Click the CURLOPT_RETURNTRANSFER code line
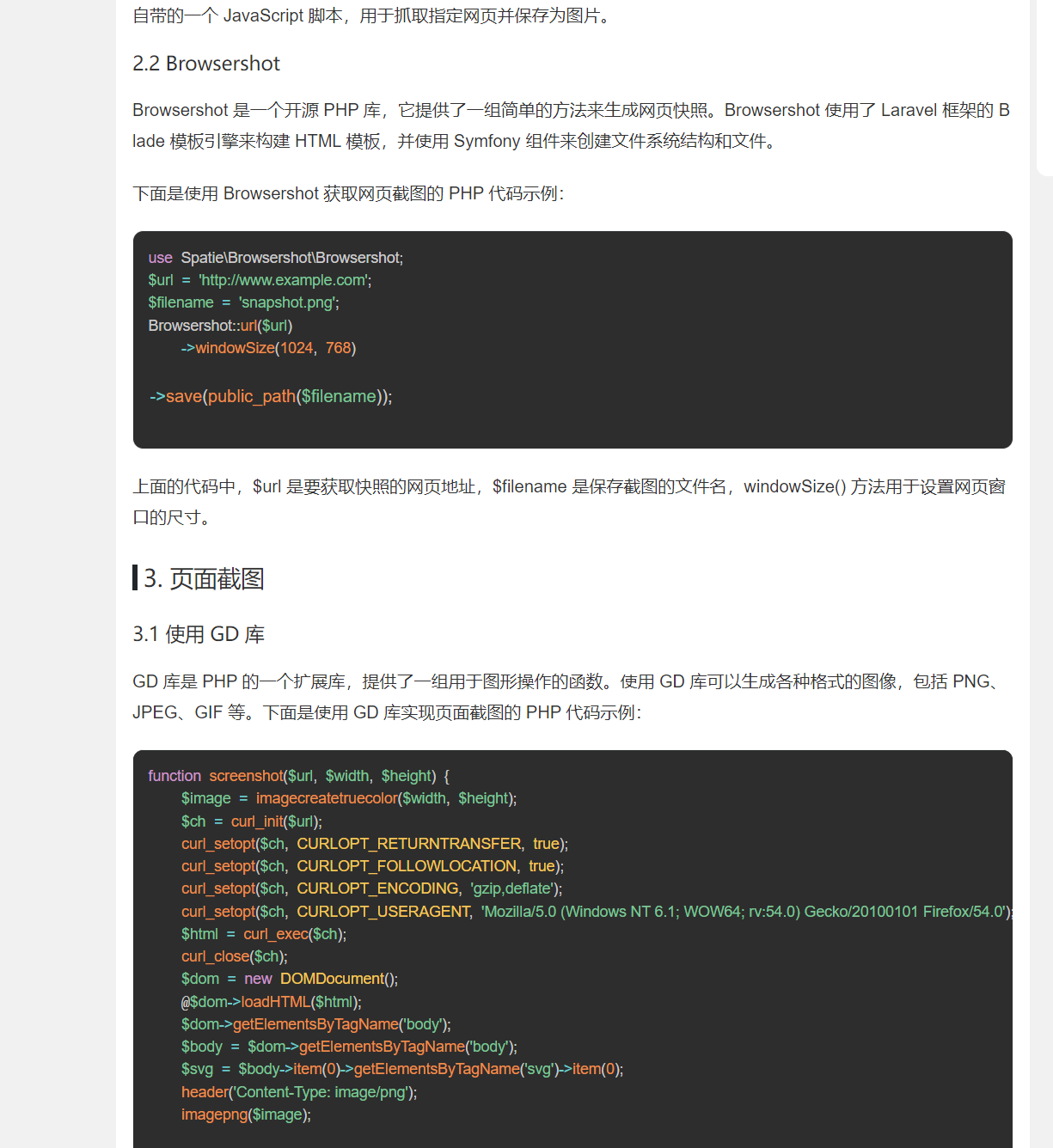1053x1148 pixels. [374, 844]
